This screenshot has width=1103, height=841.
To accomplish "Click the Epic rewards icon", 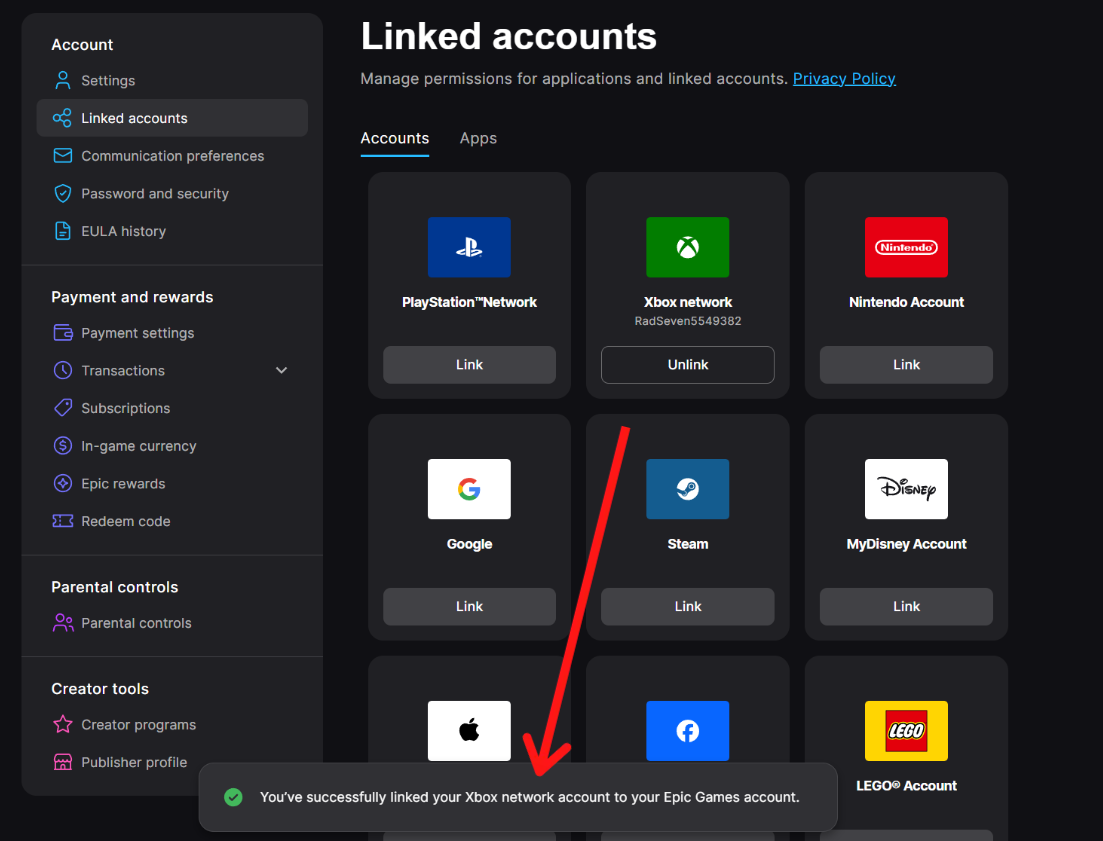I will 63,484.
